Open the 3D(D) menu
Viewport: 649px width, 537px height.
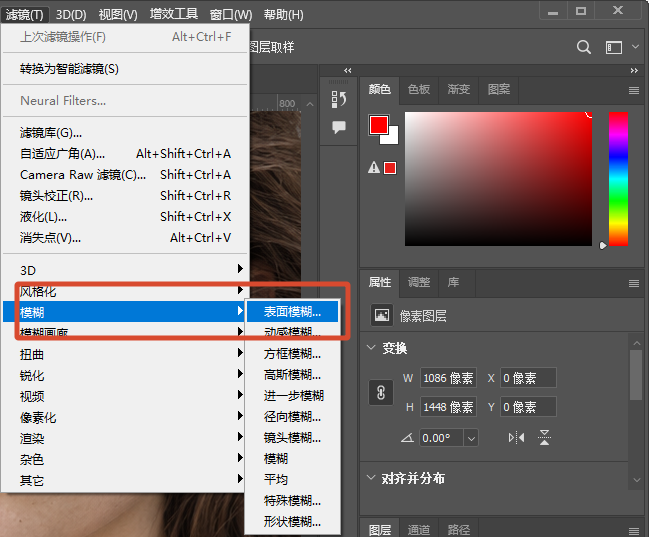[x=71, y=15]
